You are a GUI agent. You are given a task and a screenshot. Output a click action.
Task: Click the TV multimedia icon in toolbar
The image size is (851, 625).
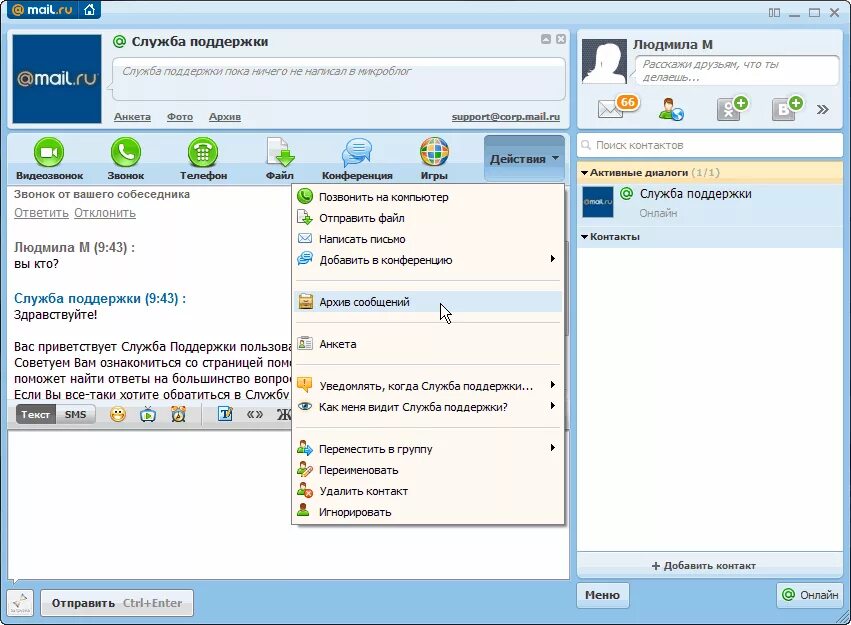click(x=148, y=415)
